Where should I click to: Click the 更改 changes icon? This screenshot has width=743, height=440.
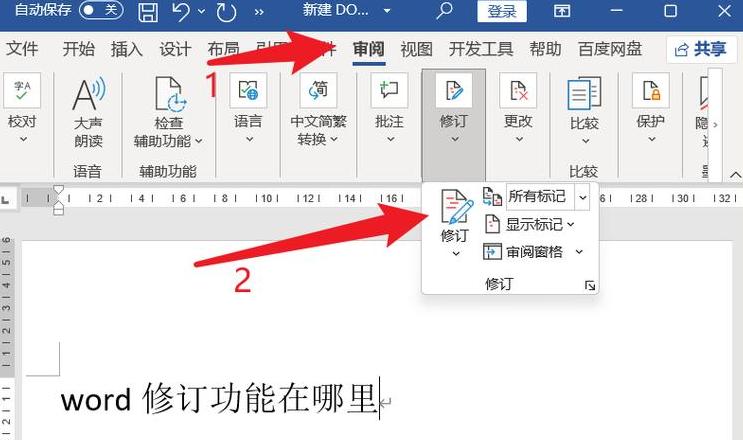(x=518, y=90)
